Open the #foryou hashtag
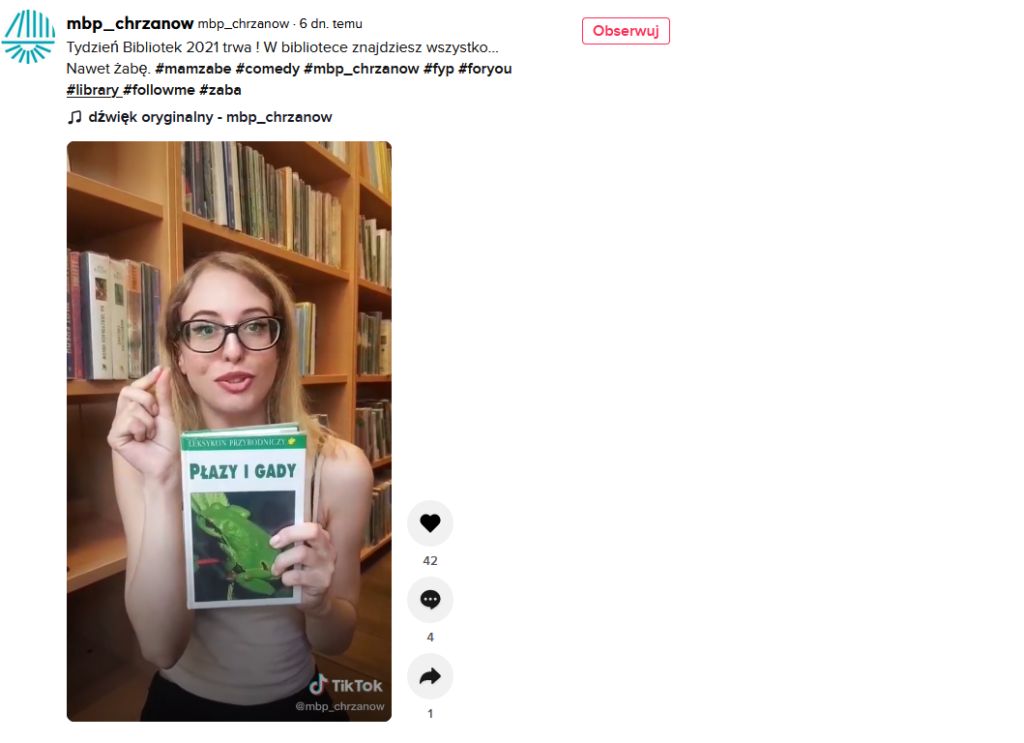This screenshot has height=743, width=1024. tap(485, 69)
